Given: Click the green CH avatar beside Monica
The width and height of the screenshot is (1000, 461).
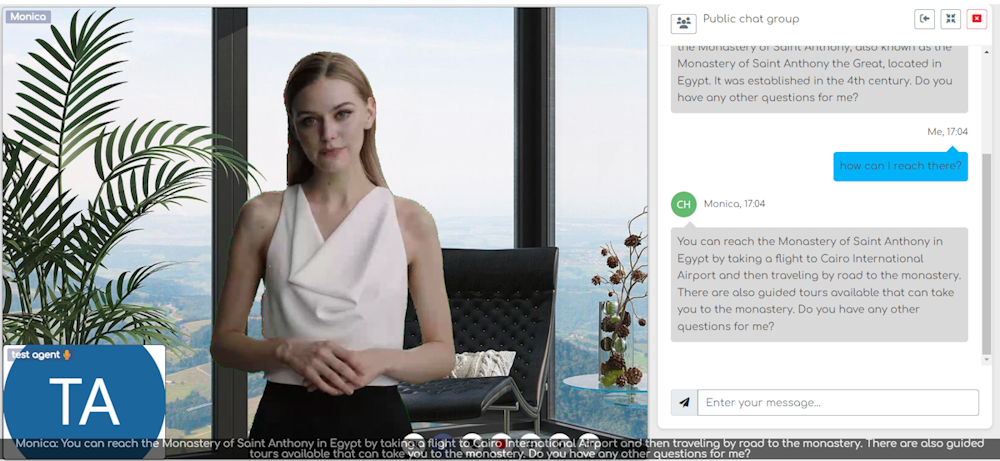Looking at the screenshot, I should coord(684,204).
